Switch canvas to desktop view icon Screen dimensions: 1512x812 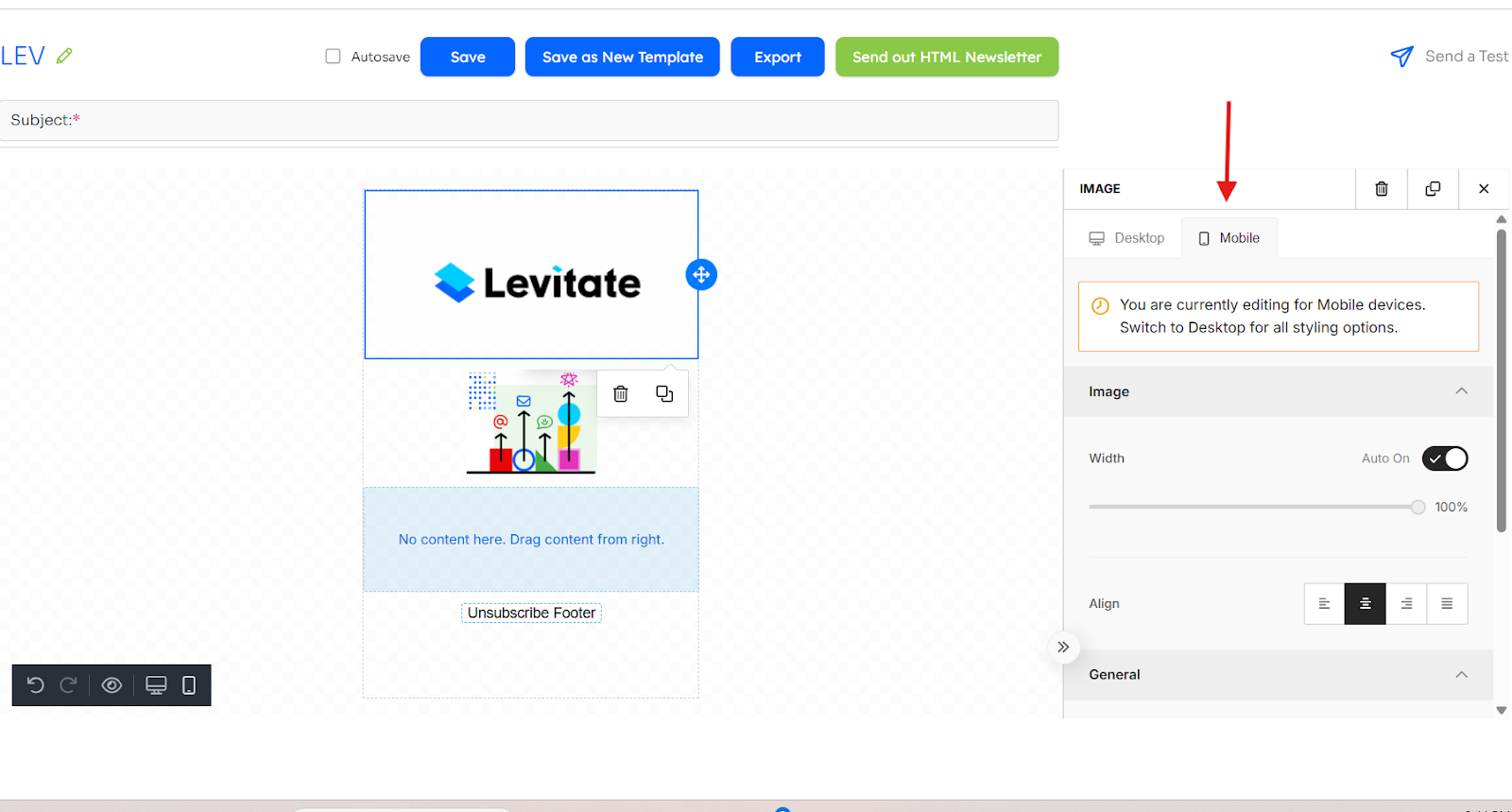156,685
